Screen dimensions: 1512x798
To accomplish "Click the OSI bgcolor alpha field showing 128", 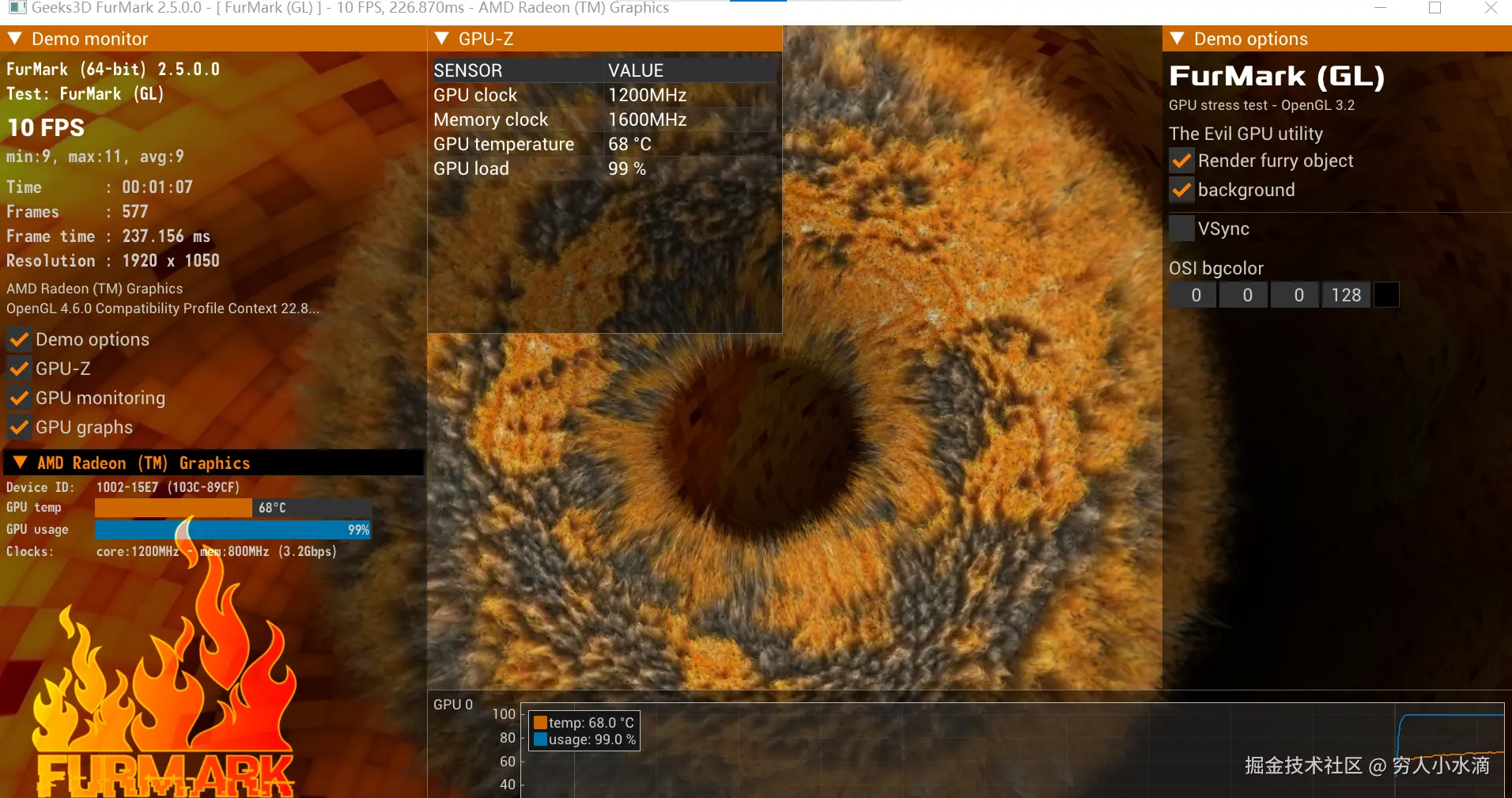I will [x=1346, y=295].
